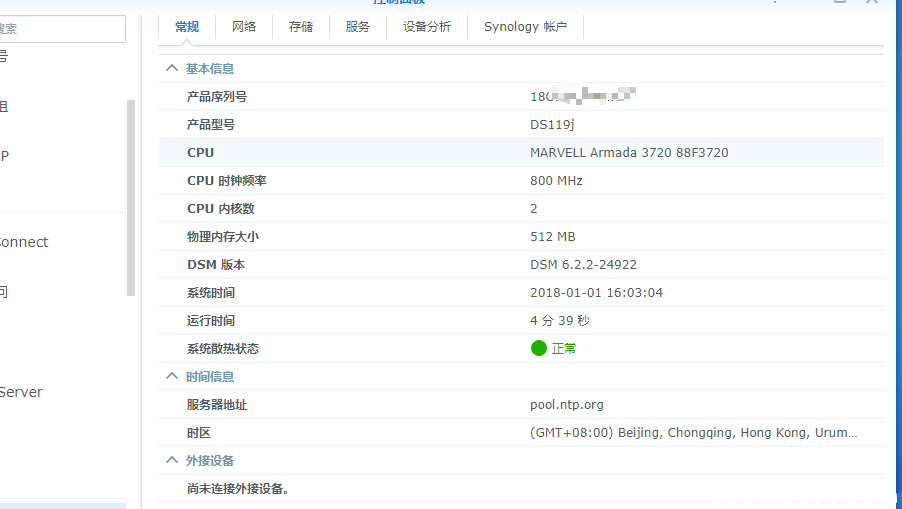Click the pool.ntp.org server address
The image size is (902, 509).
tap(567, 405)
